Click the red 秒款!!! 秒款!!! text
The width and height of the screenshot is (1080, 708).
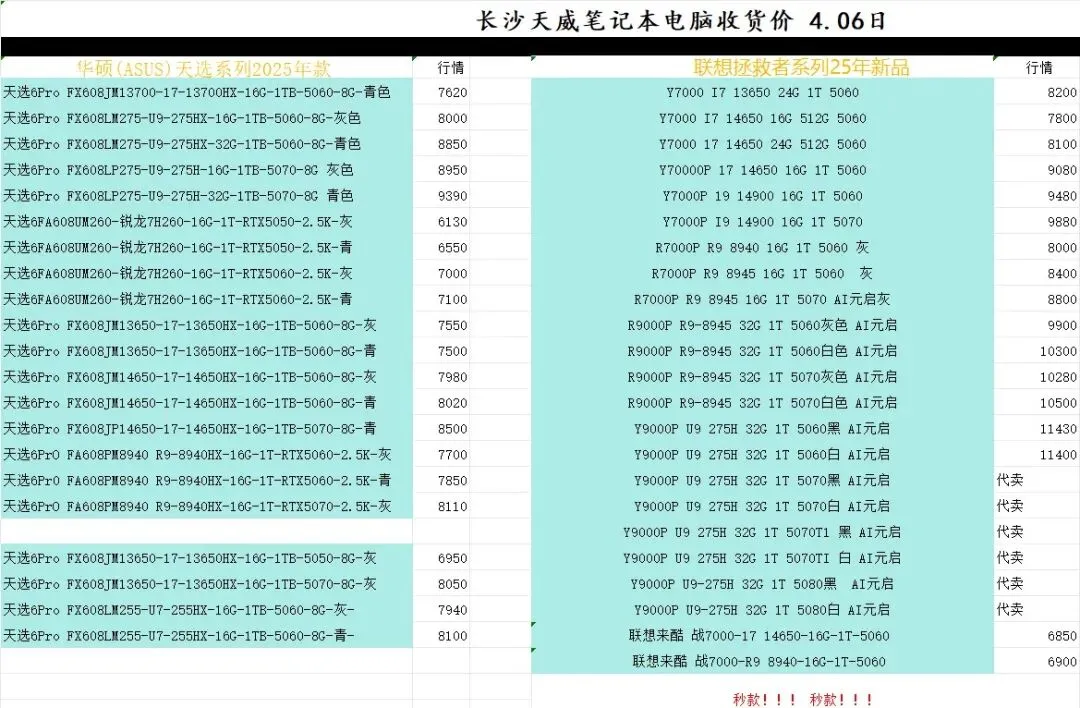click(x=802, y=700)
